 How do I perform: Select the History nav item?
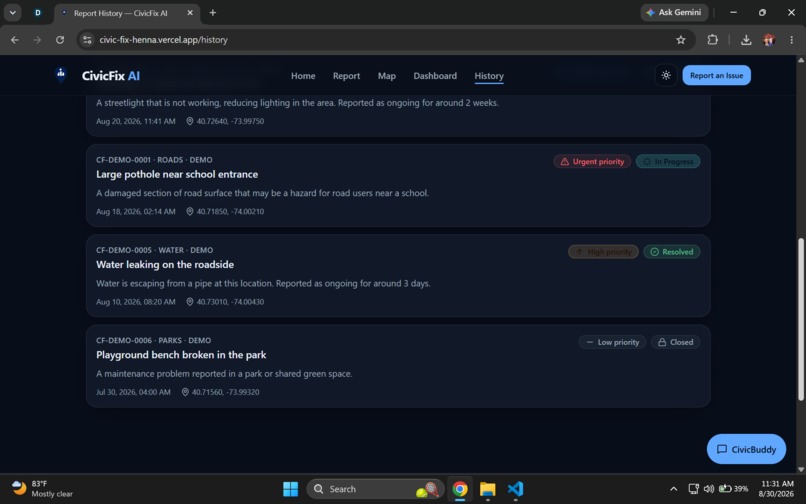pyautogui.click(x=488, y=76)
